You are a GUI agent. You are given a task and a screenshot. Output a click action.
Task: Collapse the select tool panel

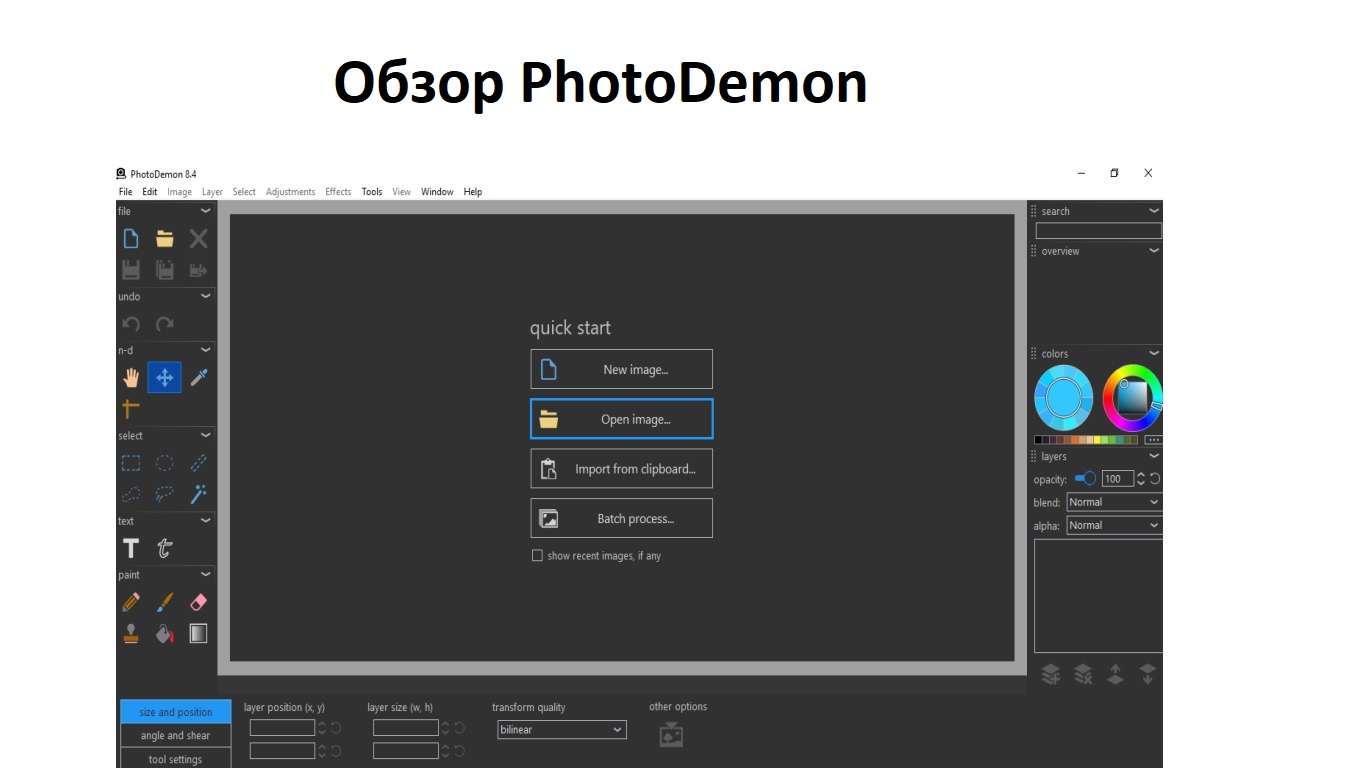coord(206,435)
